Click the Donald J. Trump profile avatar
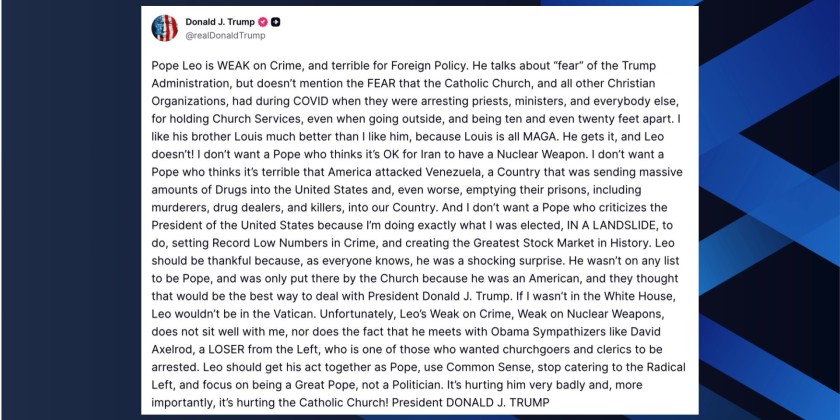The width and height of the screenshot is (840, 420). coord(164,28)
